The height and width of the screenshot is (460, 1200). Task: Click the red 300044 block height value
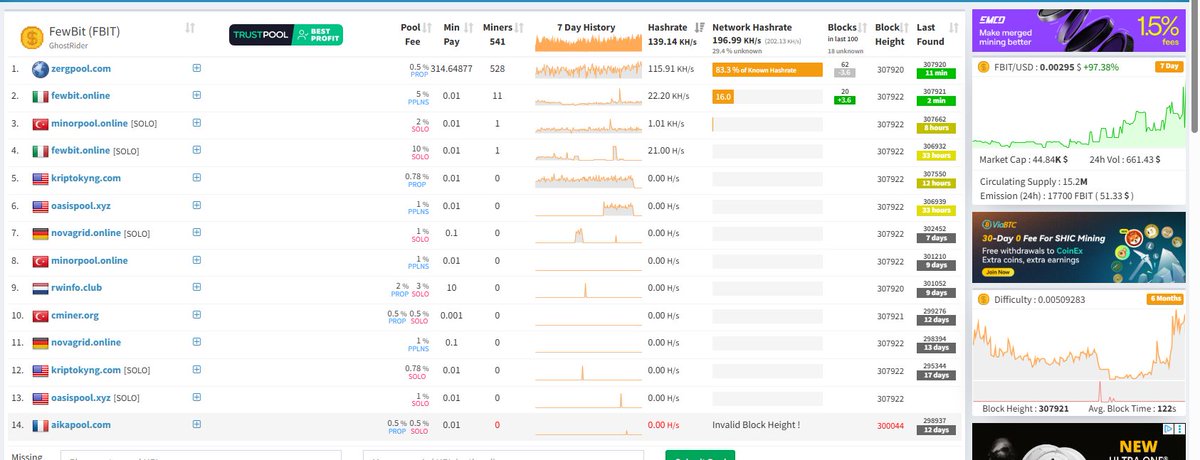pyautogui.click(x=890, y=425)
